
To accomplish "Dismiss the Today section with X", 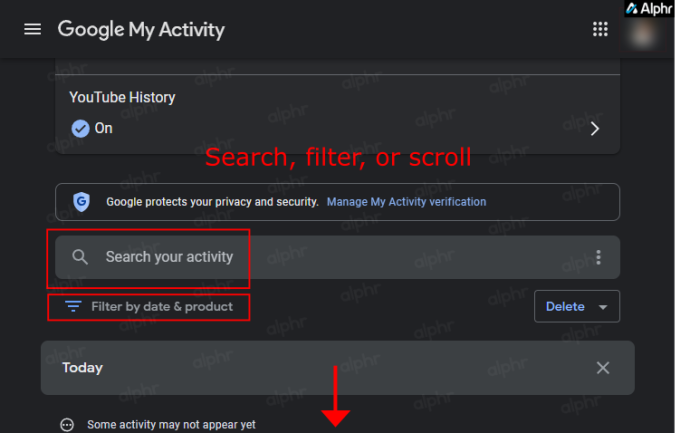I will pos(602,368).
